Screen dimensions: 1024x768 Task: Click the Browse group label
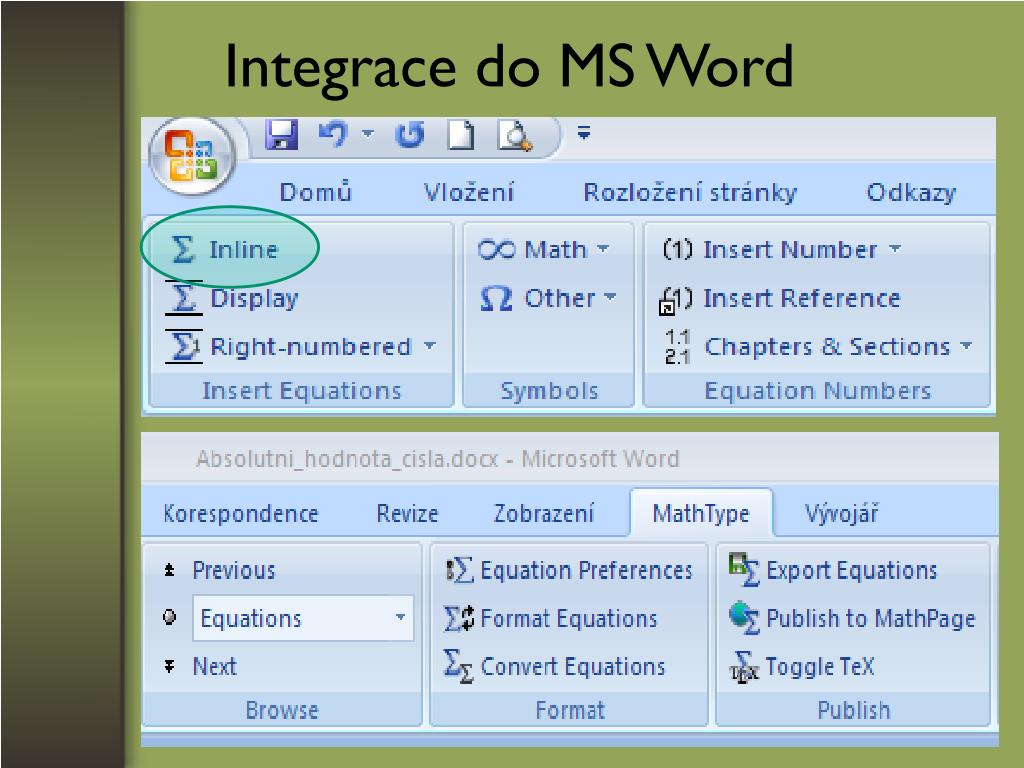click(282, 711)
